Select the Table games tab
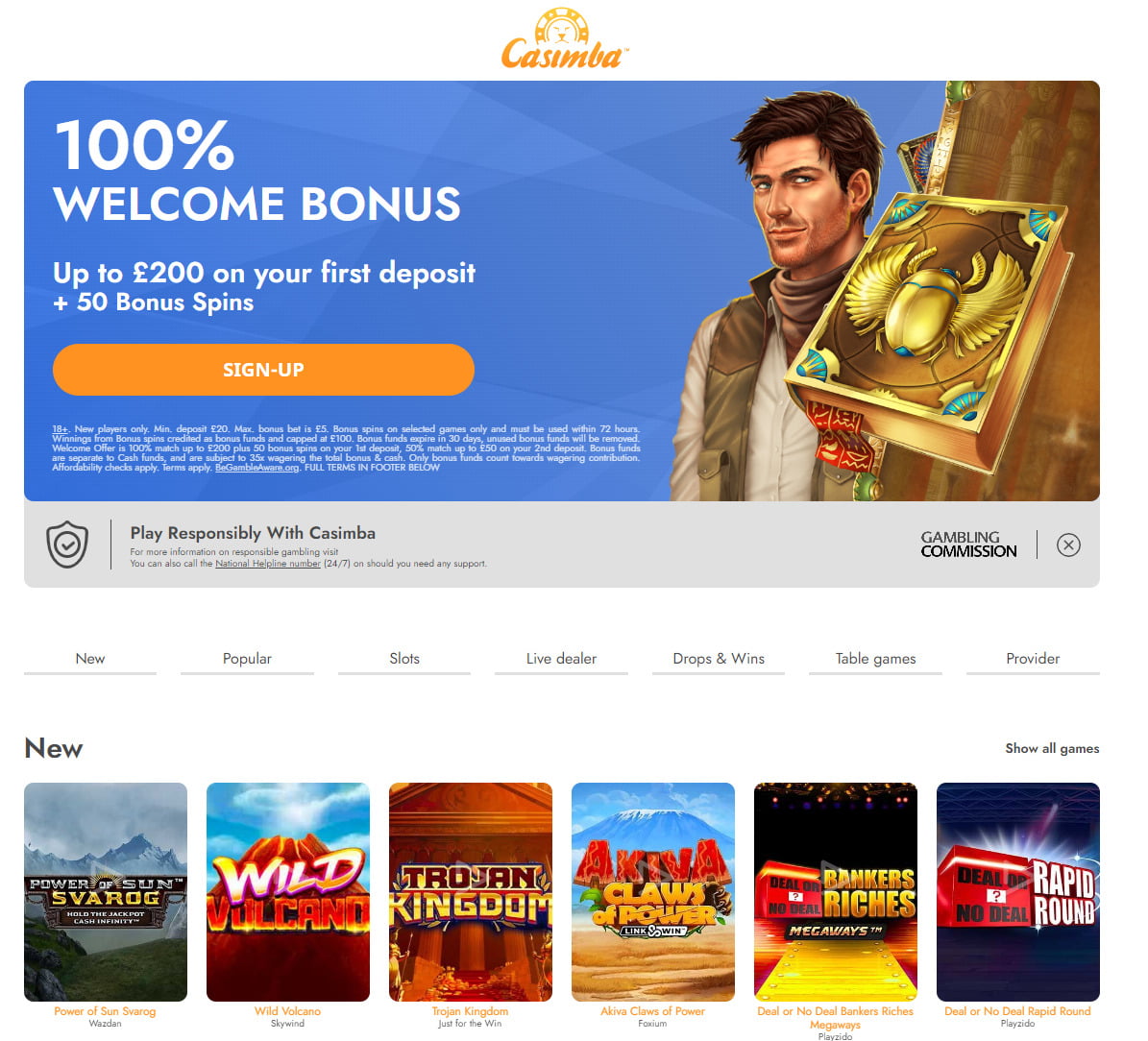This screenshot has width=1148, height=1041. [x=875, y=659]
